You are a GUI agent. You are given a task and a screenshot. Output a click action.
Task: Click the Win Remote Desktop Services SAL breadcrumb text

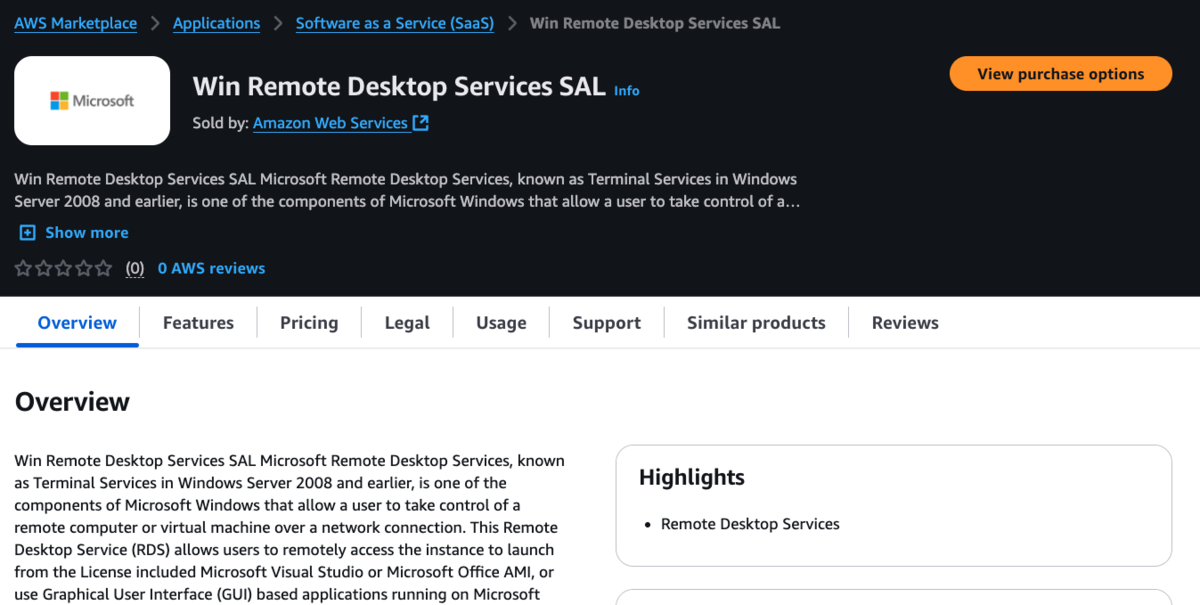(655, 23)
